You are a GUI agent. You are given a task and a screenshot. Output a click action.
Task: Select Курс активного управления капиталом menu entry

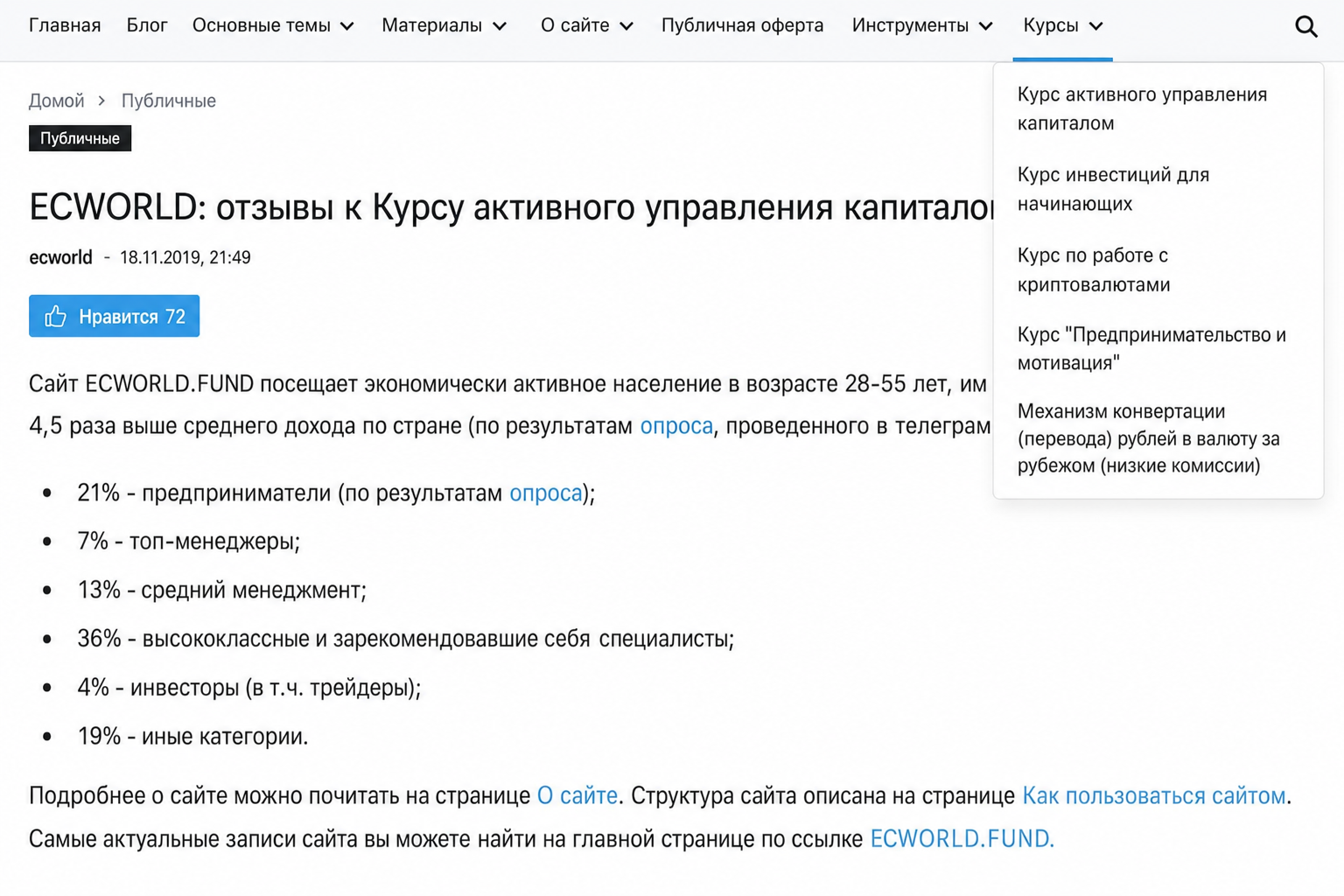click(1142, 108)
